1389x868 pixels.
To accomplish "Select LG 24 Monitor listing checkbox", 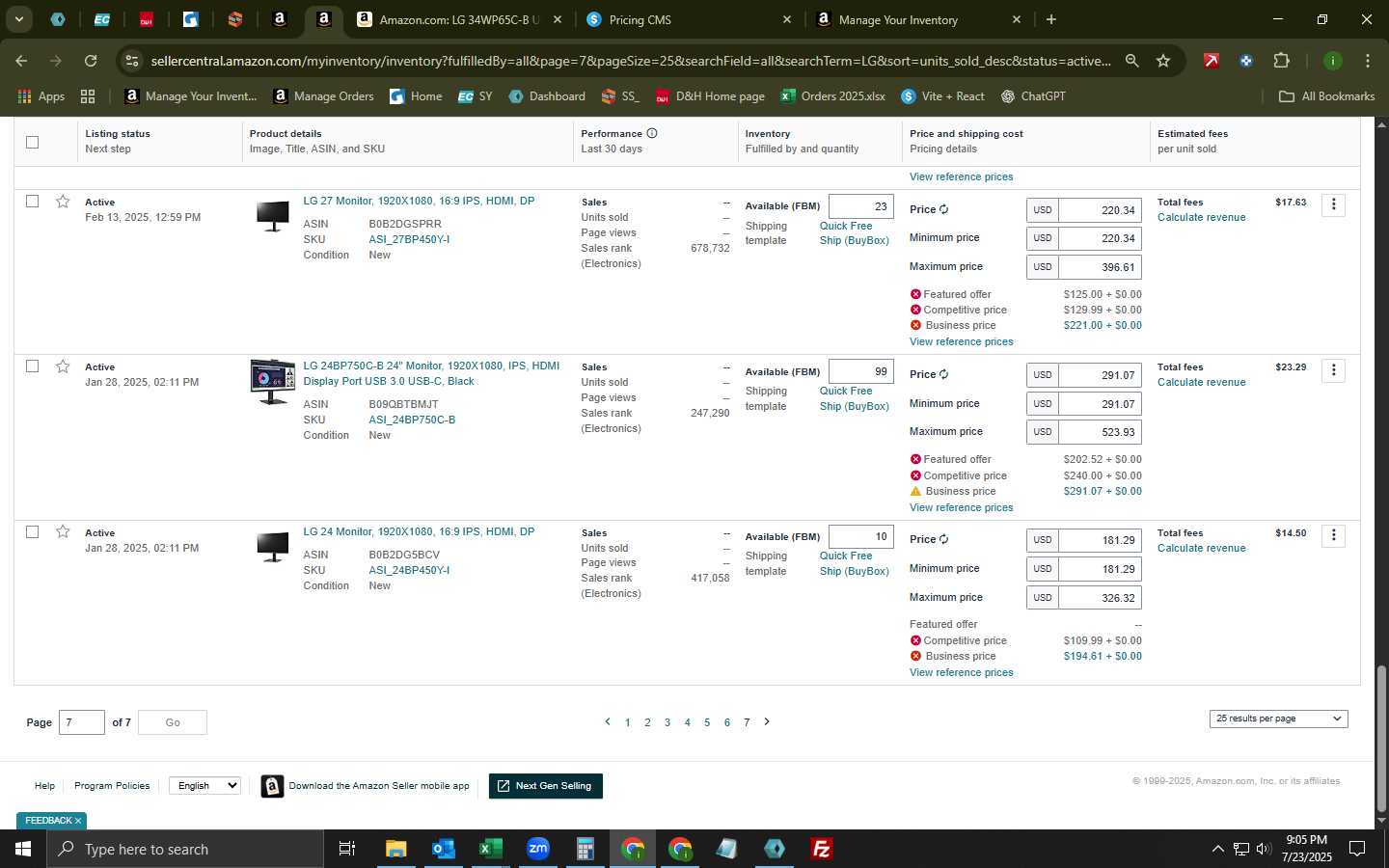I will 32,532.
